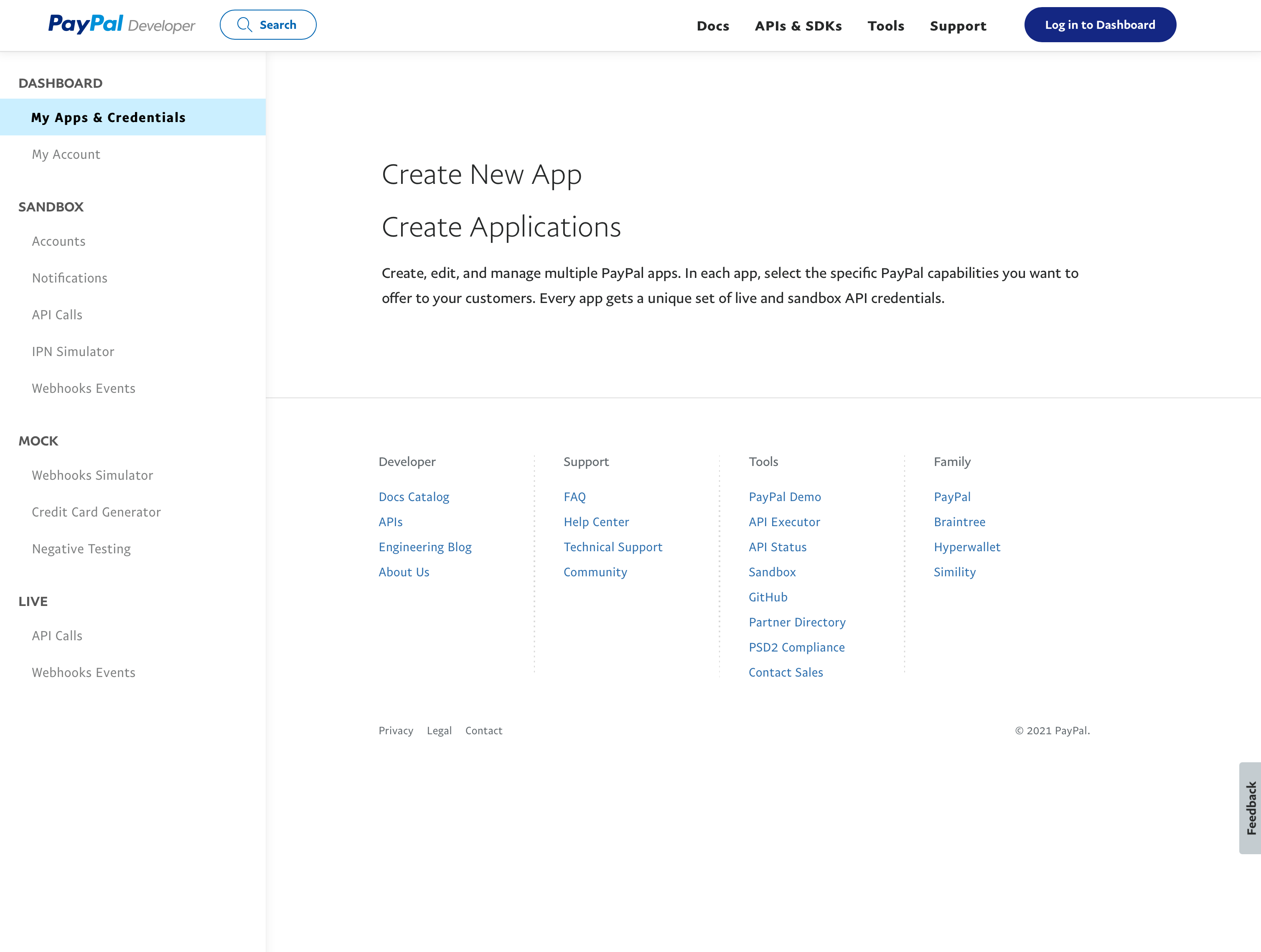Click the Sandbox footer link

(x=772, y=573)
